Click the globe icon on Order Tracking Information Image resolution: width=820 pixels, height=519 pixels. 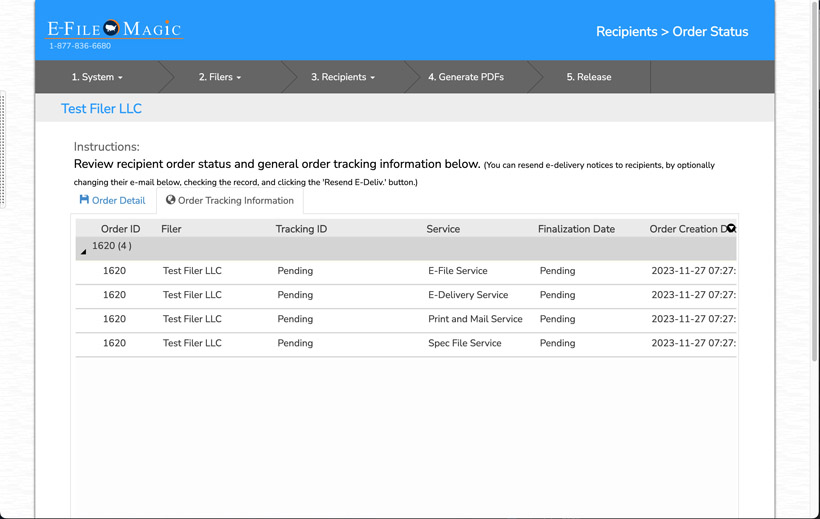point(171,200)
